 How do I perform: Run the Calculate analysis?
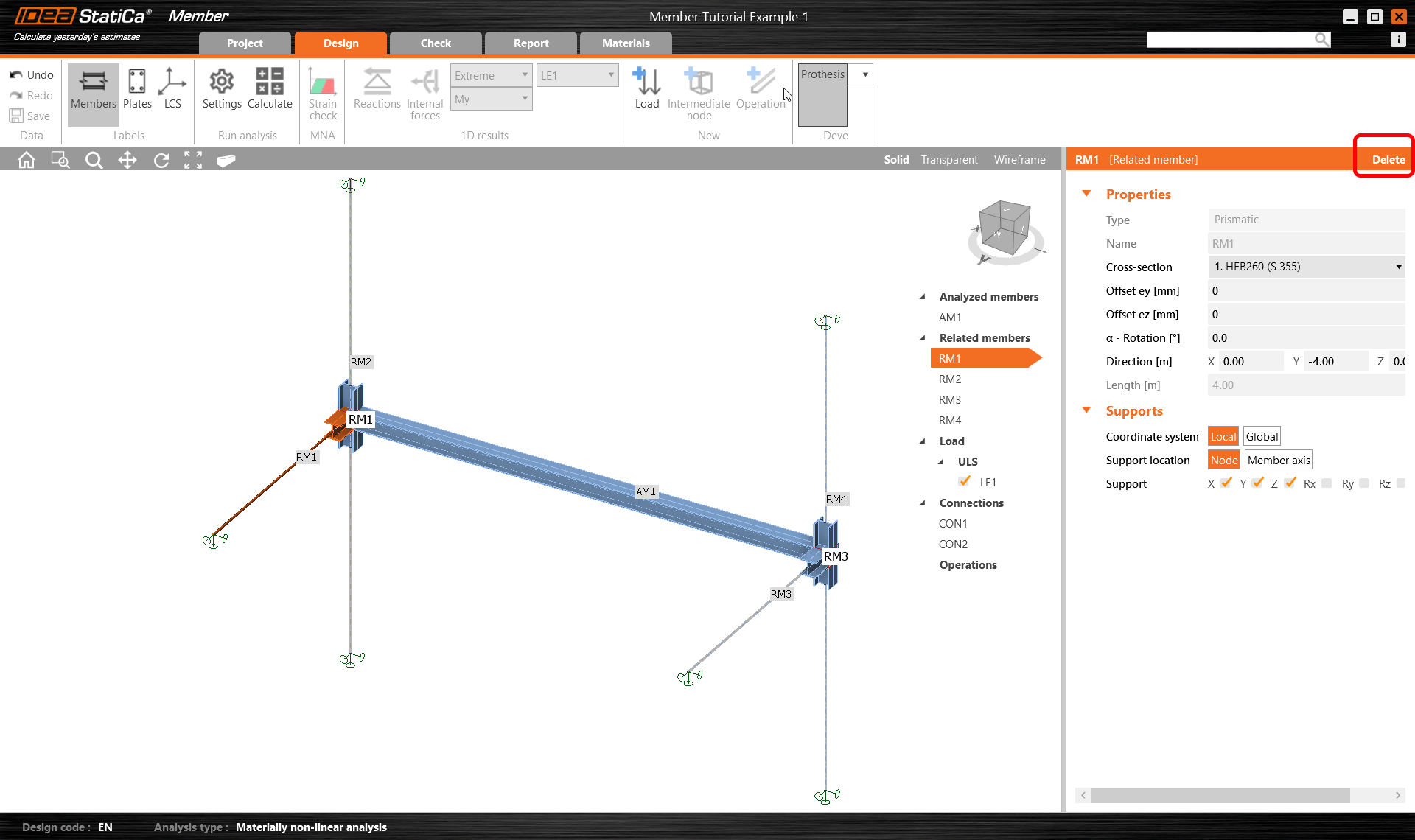click(270, 88)
